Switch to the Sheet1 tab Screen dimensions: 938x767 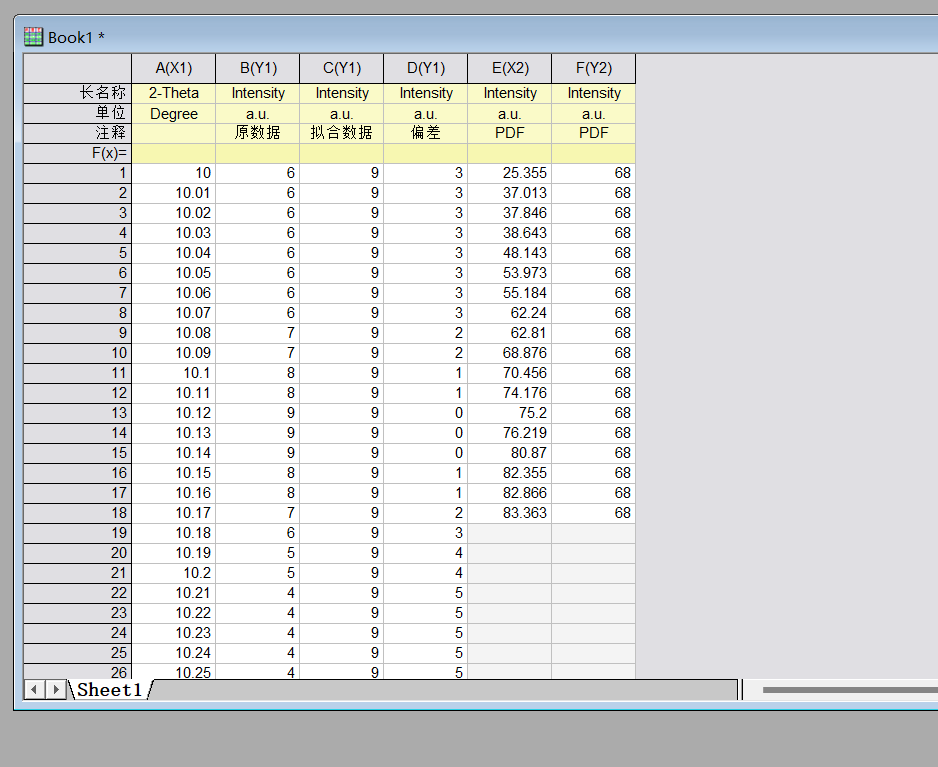pos(109,689)
